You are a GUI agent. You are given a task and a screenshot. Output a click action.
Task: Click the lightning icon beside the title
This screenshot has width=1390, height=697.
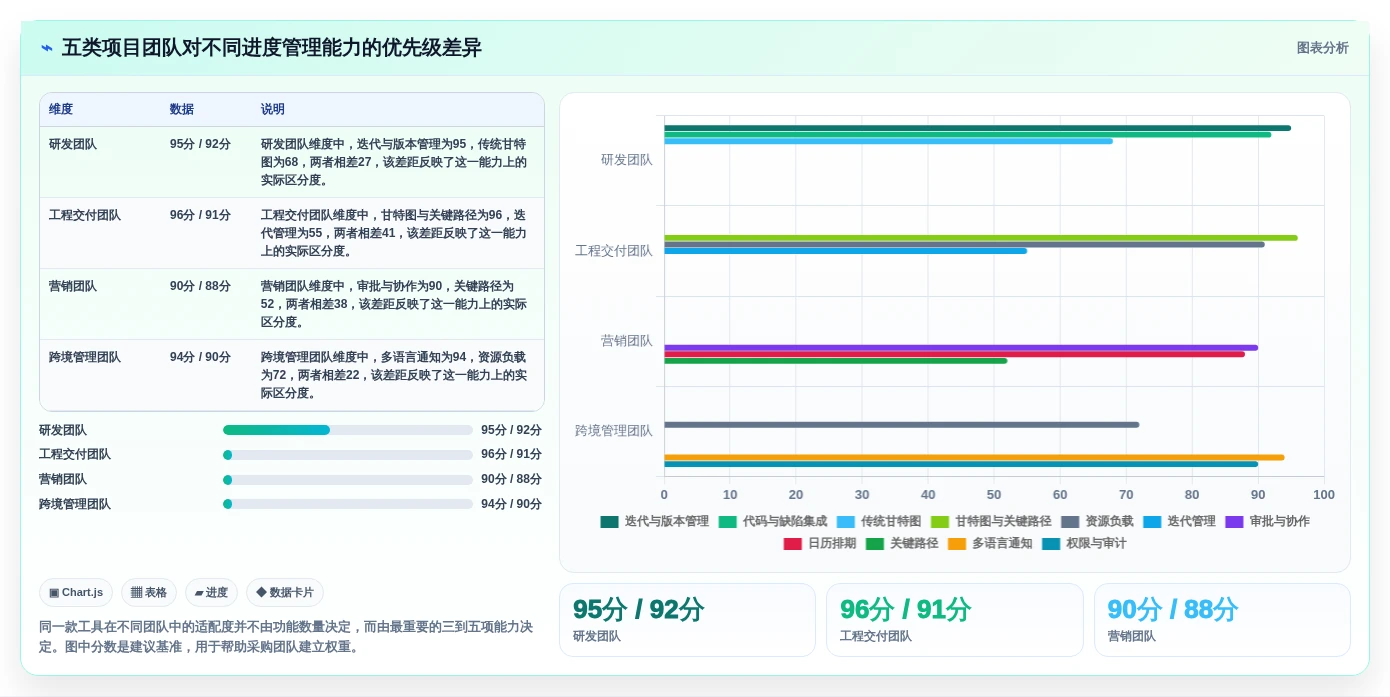47,48
